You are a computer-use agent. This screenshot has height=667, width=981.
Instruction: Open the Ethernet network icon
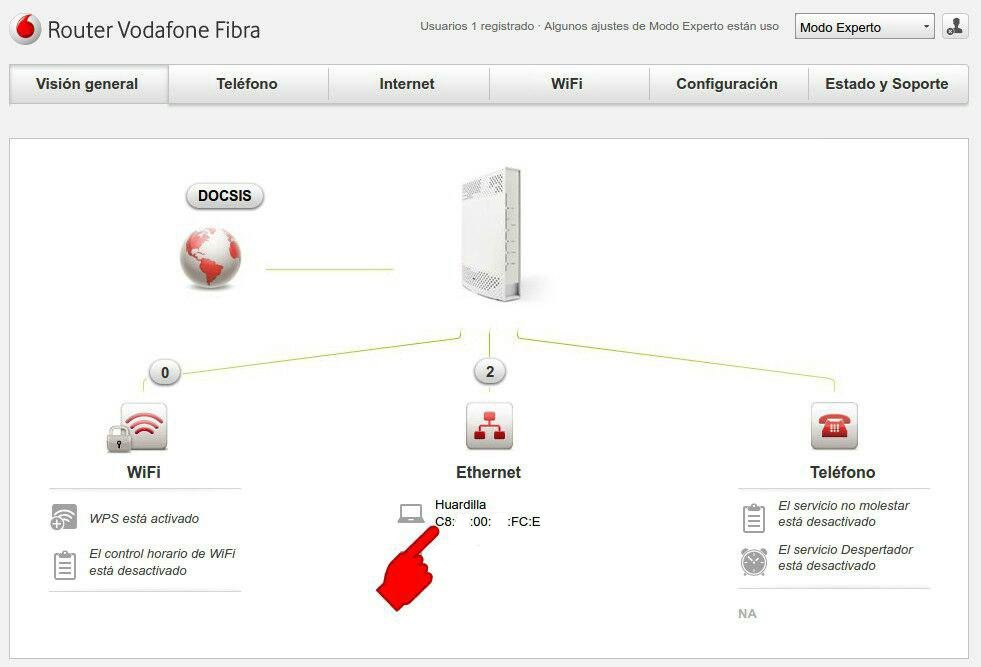click(489, 426)
